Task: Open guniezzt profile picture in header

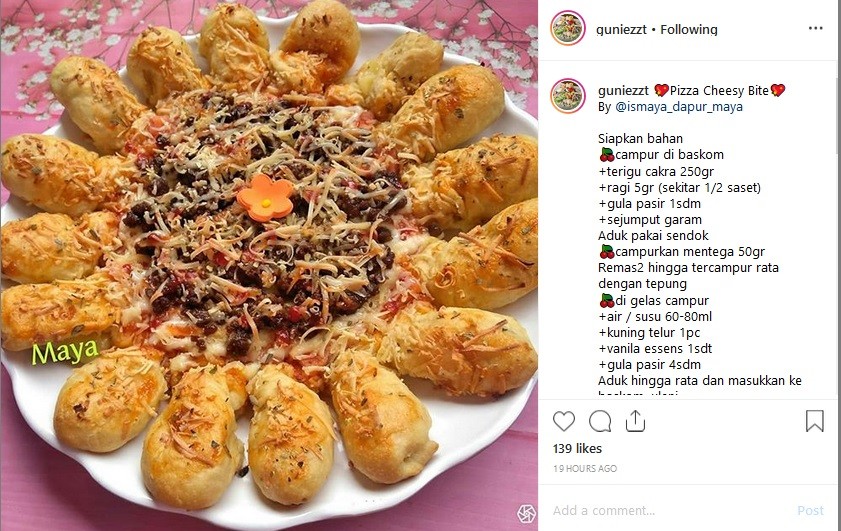Action: 568,28
